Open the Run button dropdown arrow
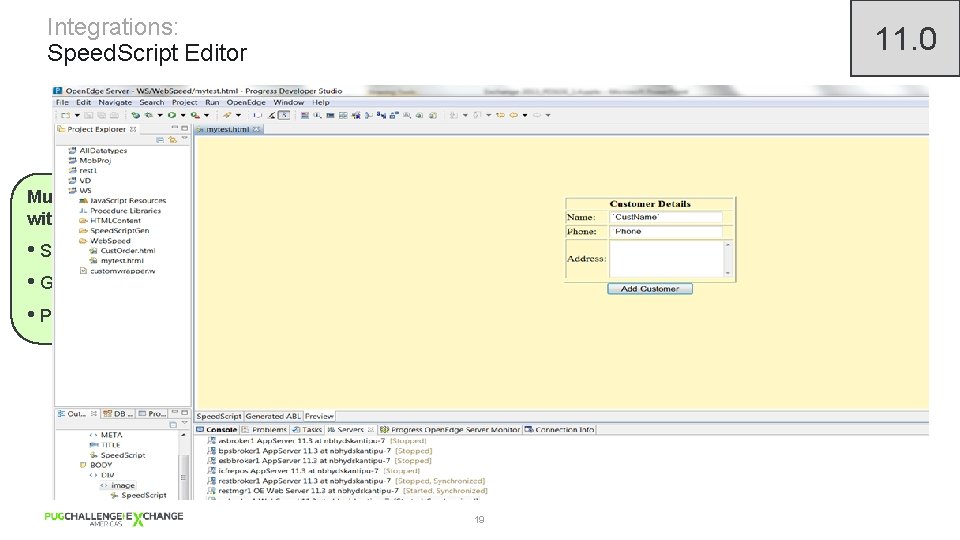960x540 pixels. click(x=183, y=115)
